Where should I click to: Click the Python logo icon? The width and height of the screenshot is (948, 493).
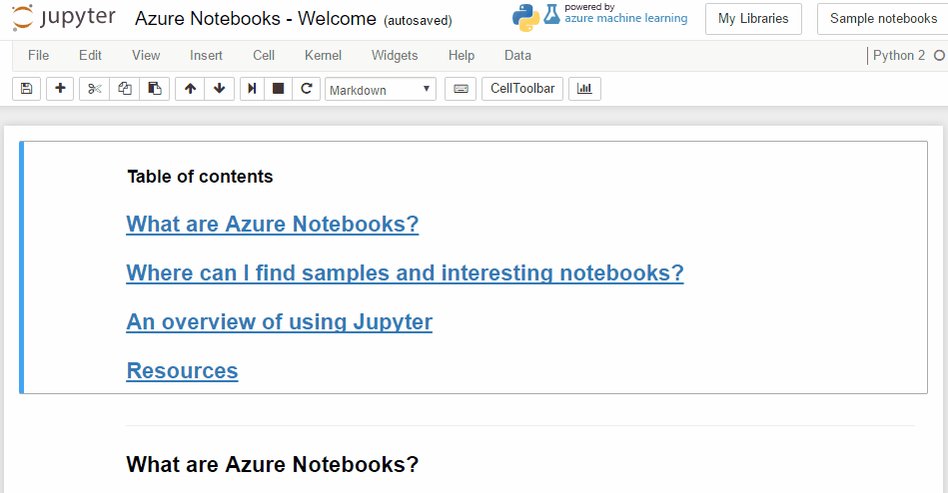525,18
